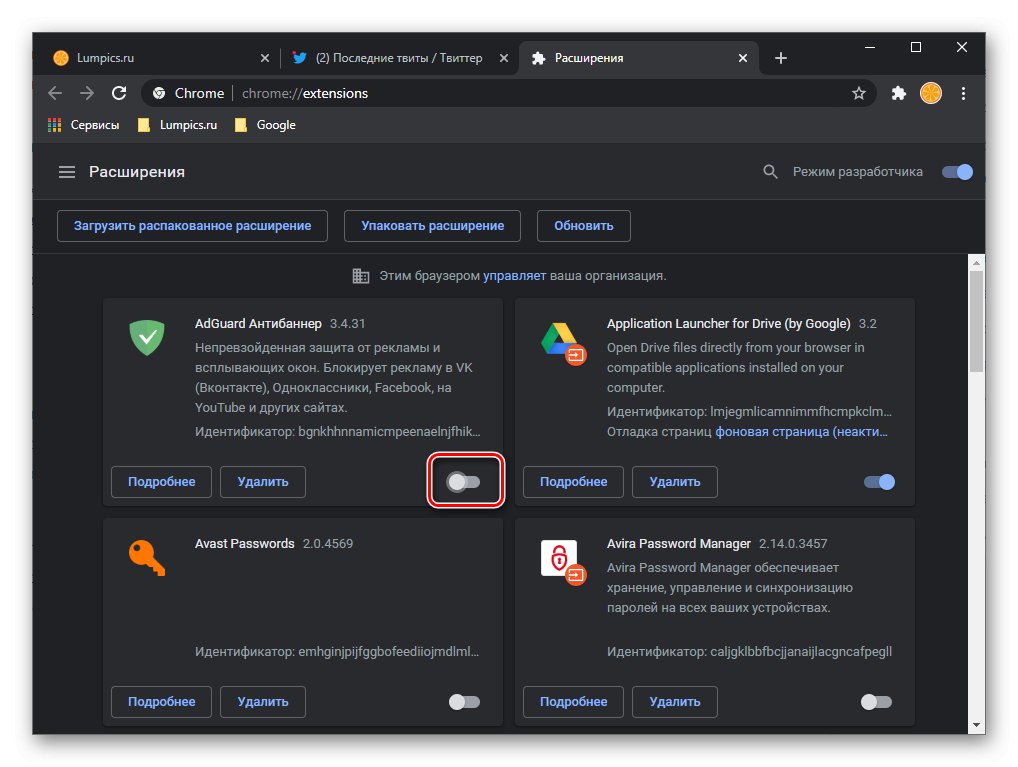Click the scrollbar down arrow
Image resolution: width=1018 pixels, height=767 pixels.
pyautogui.click(x=976, y=725)
